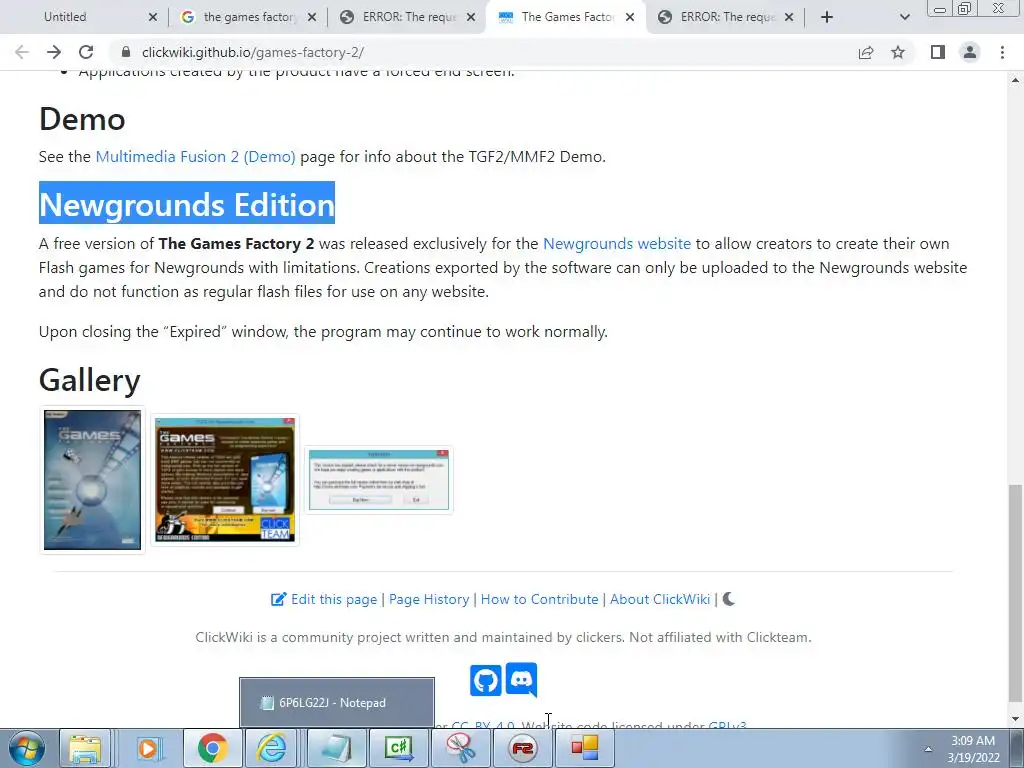Switch to last ERROR: The request tab
The height and width of the screenshot is (768, 1024).
726,17
